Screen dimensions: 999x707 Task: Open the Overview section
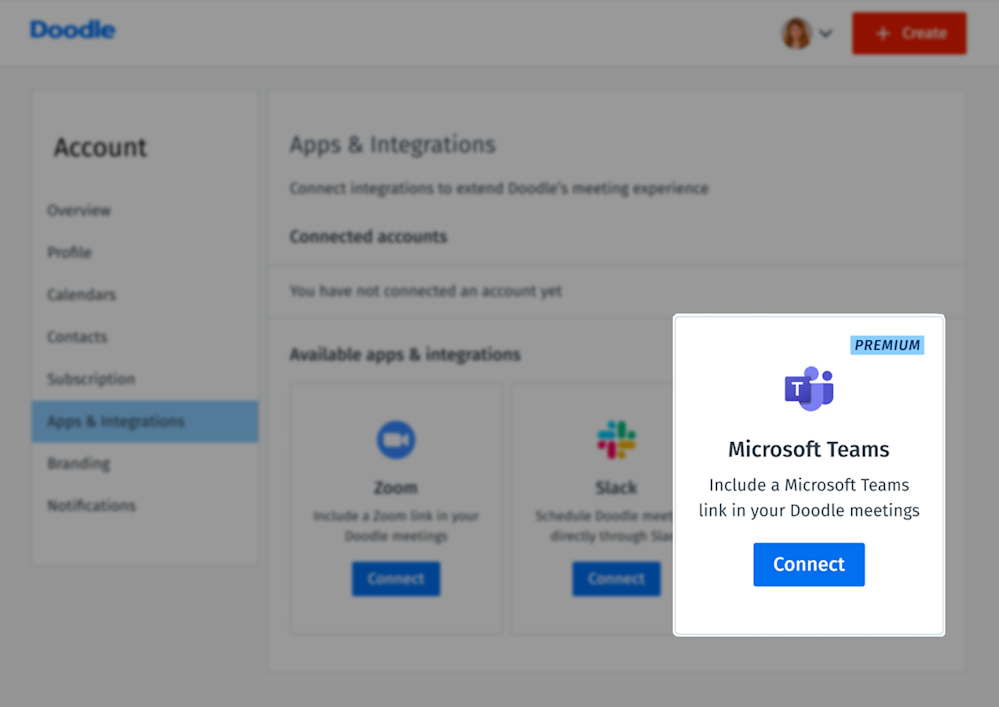coord(79,211)
